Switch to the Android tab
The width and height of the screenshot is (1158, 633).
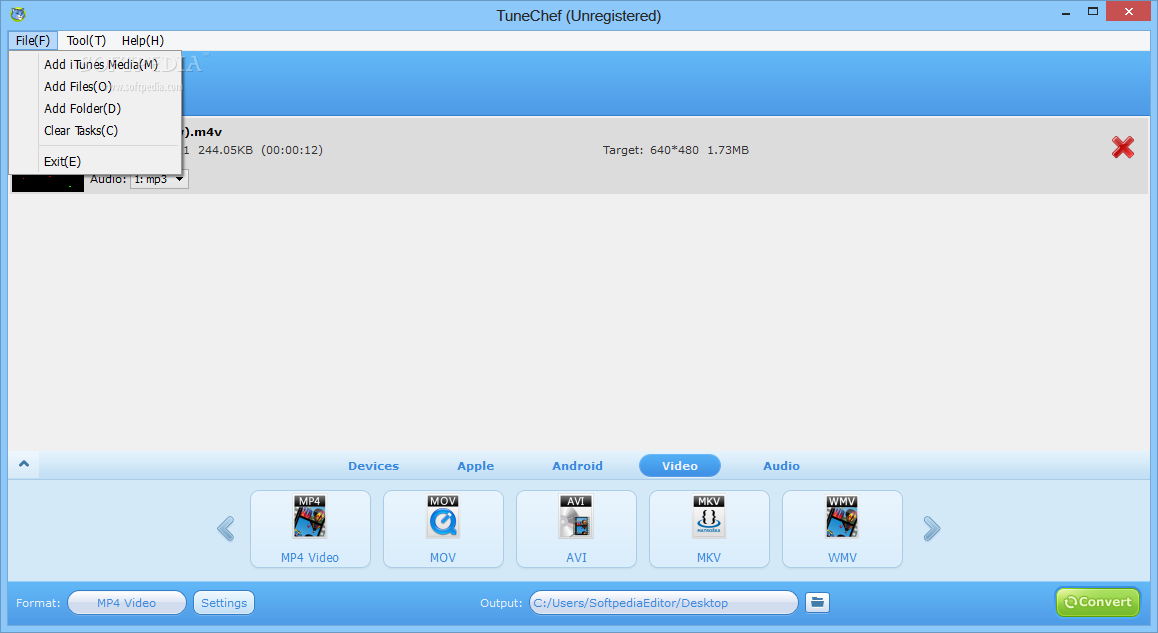[578, 466]
